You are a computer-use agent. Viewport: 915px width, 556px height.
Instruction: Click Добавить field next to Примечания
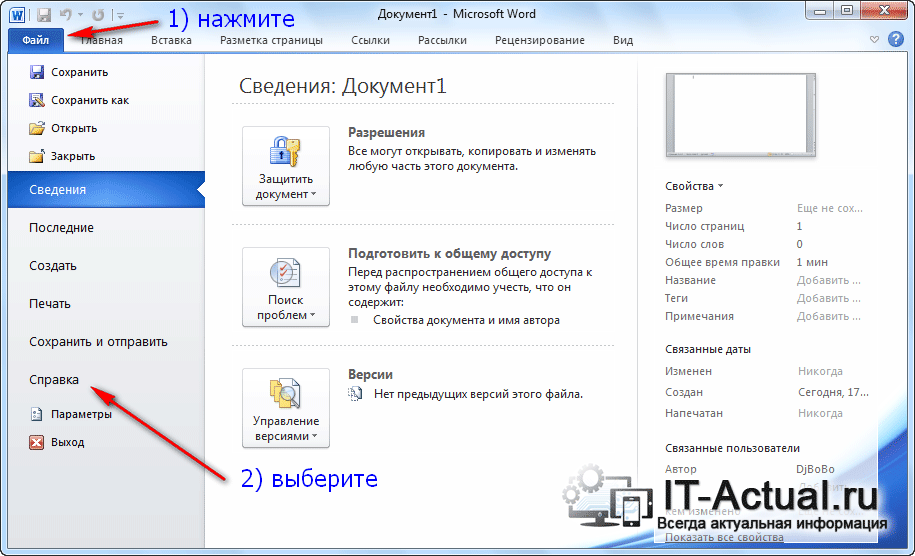[829, 316]
